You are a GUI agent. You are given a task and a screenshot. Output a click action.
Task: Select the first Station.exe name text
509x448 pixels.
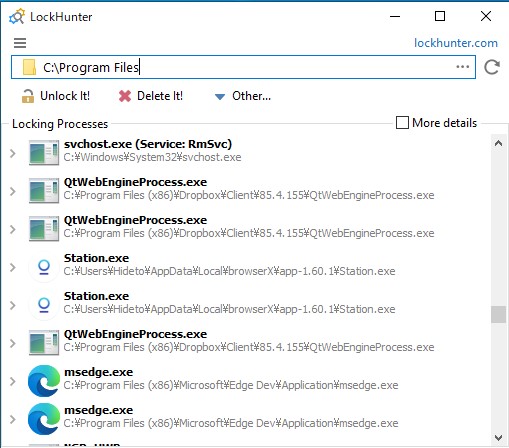point(96,258)
